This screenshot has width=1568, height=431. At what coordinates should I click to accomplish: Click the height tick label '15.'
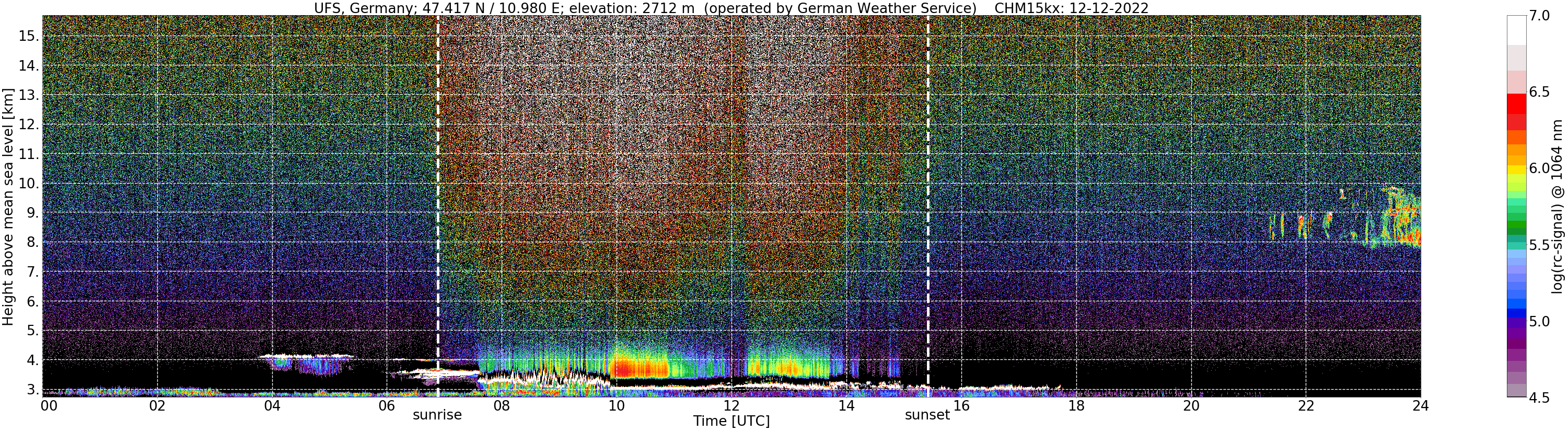click(x=28, y=36)
